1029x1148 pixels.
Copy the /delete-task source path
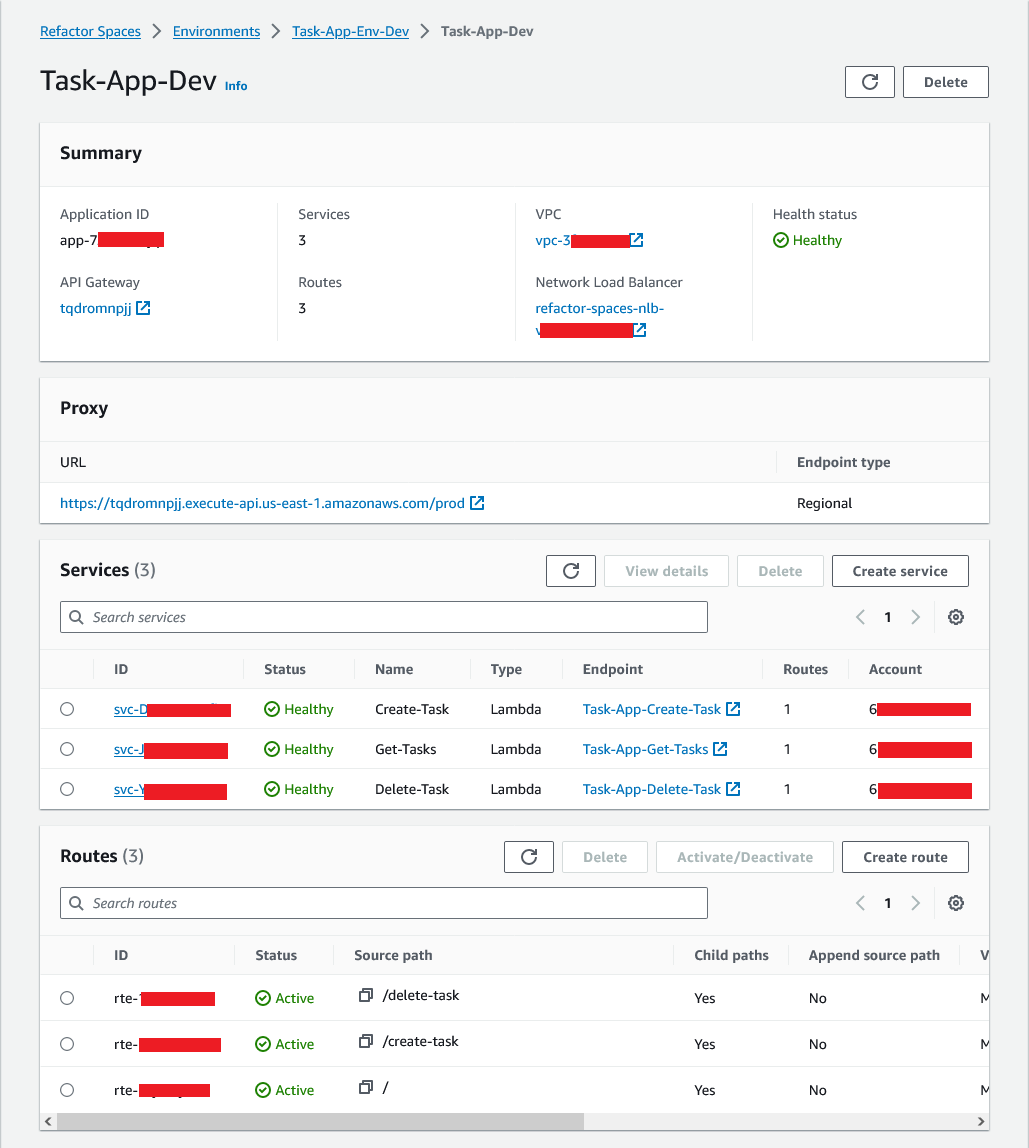[x=365, y=995]
